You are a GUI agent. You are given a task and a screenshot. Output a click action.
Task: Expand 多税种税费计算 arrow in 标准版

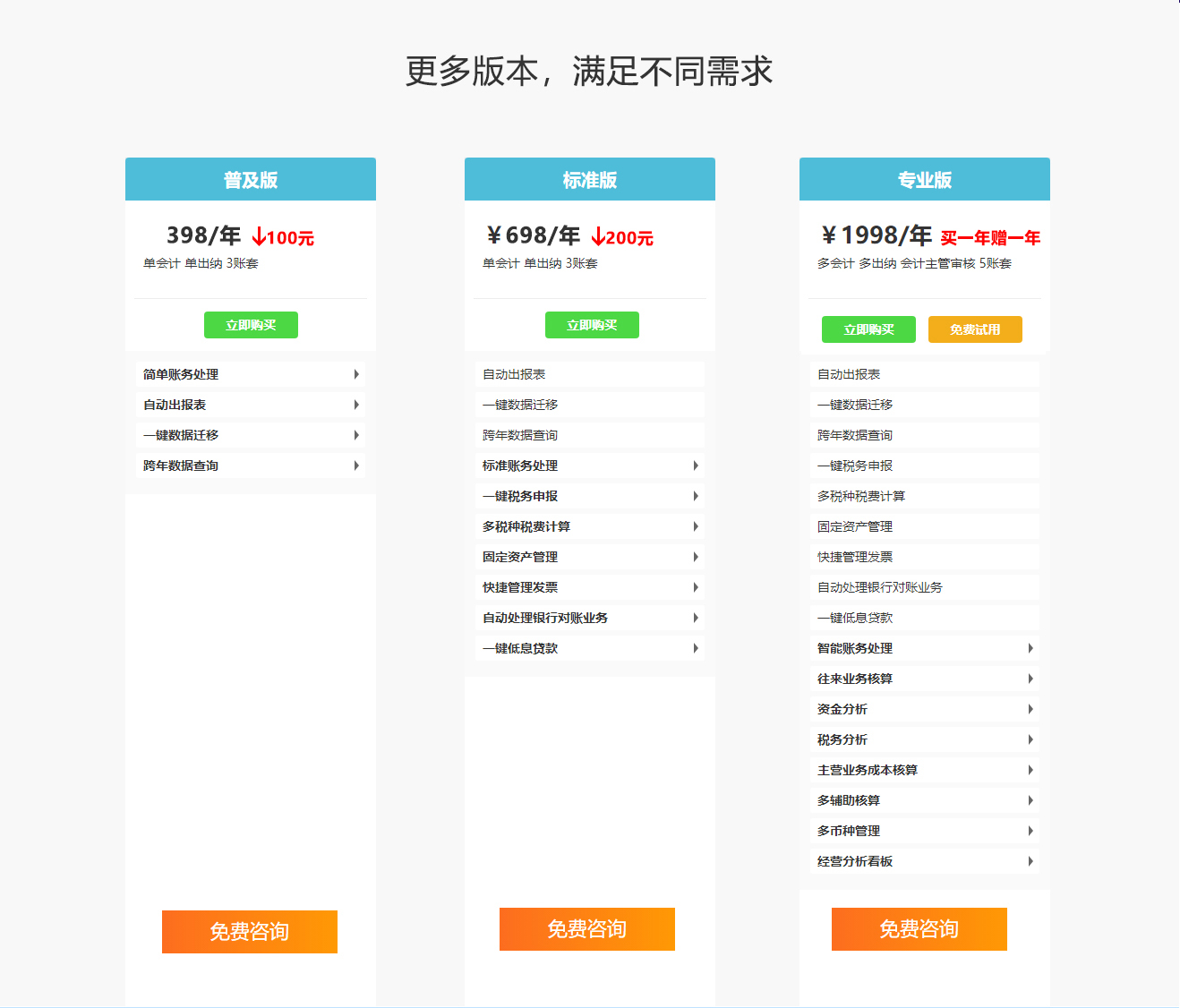pos(696,526)
